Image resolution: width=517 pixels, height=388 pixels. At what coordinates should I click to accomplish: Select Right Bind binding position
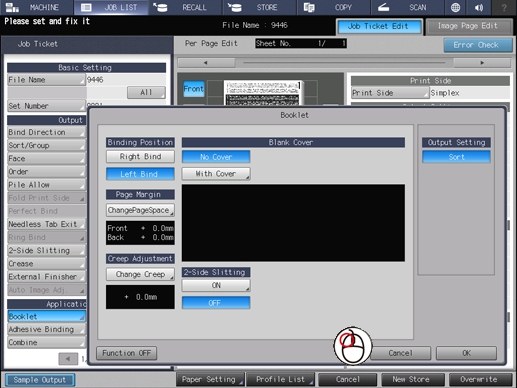140,156
